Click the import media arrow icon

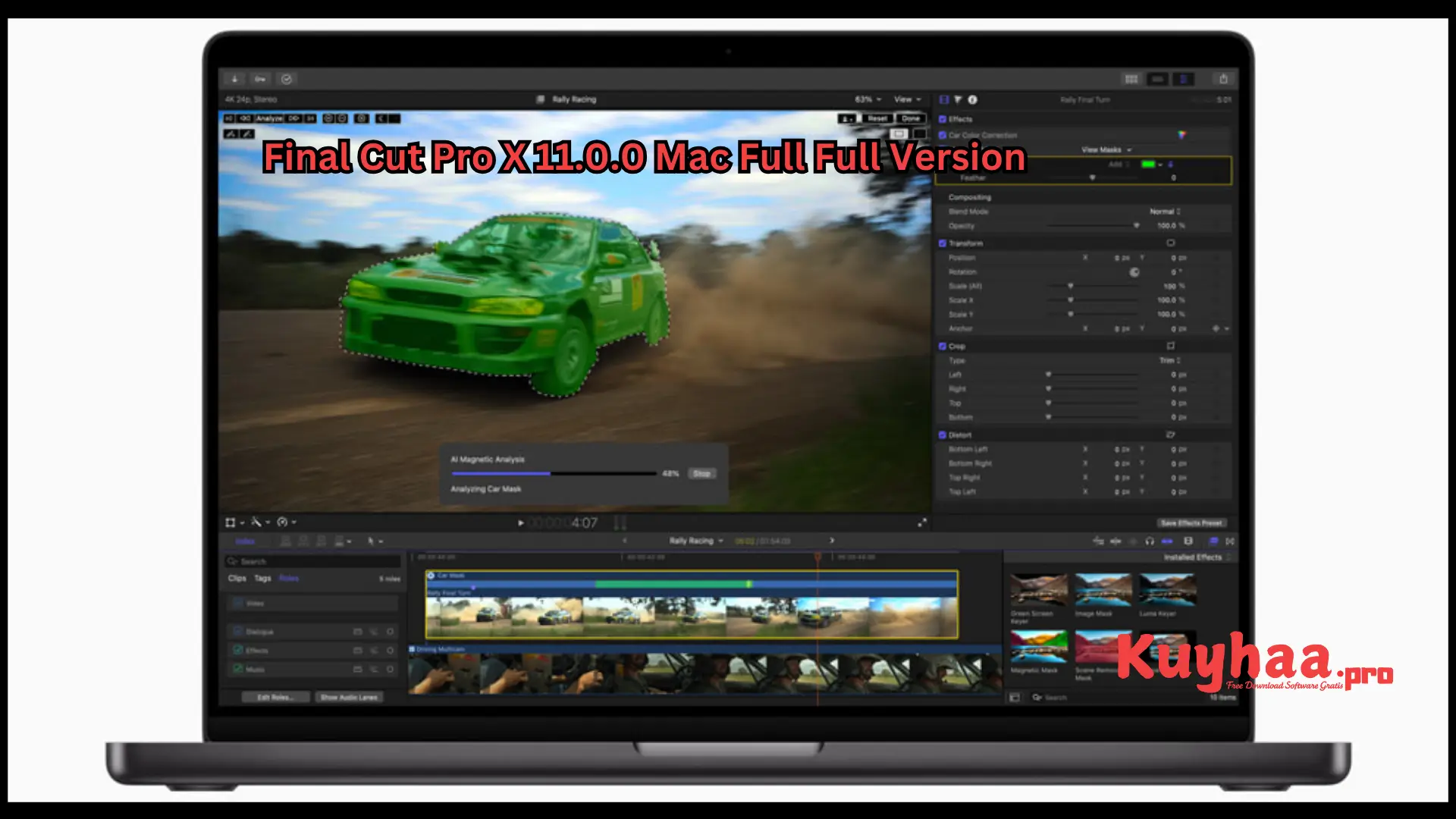click(x=234, y=79)
